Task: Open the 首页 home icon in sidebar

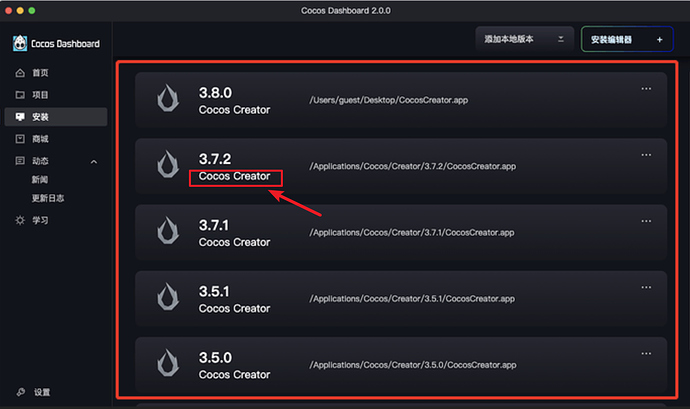Action: pos(20,73)
